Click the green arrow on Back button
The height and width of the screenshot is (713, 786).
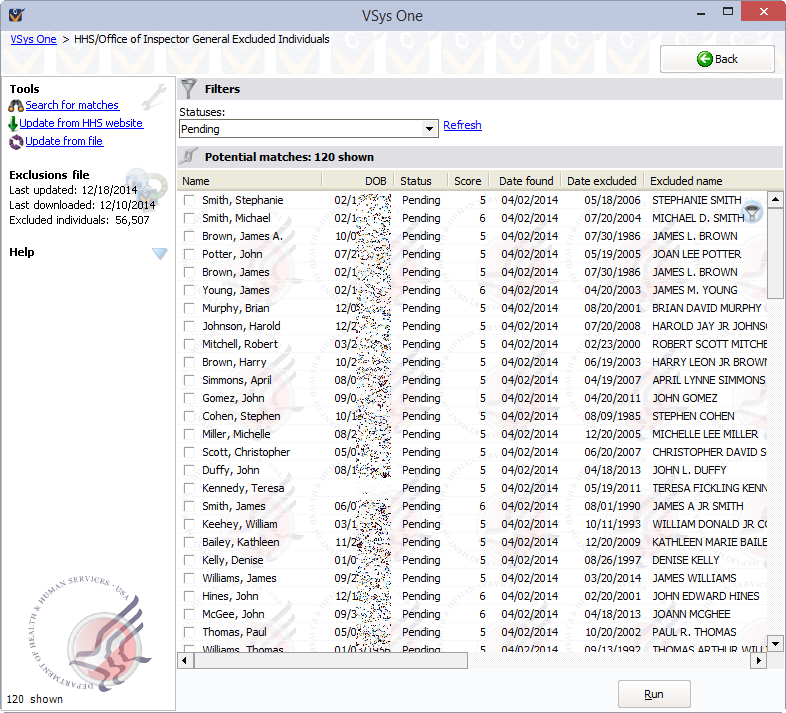[704, 59]
